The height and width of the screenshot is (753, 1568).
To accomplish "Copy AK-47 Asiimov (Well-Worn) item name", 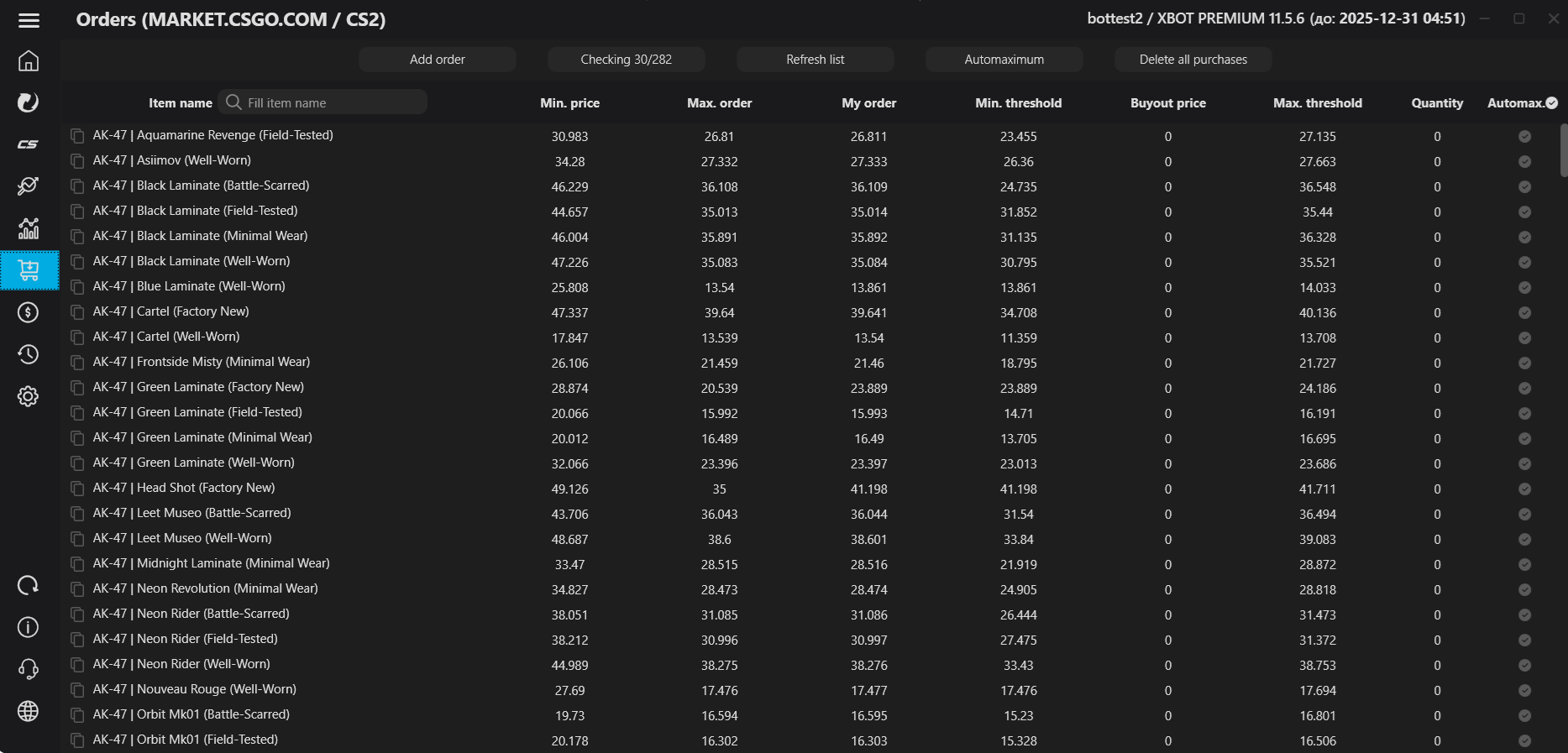I will [77, 161].
